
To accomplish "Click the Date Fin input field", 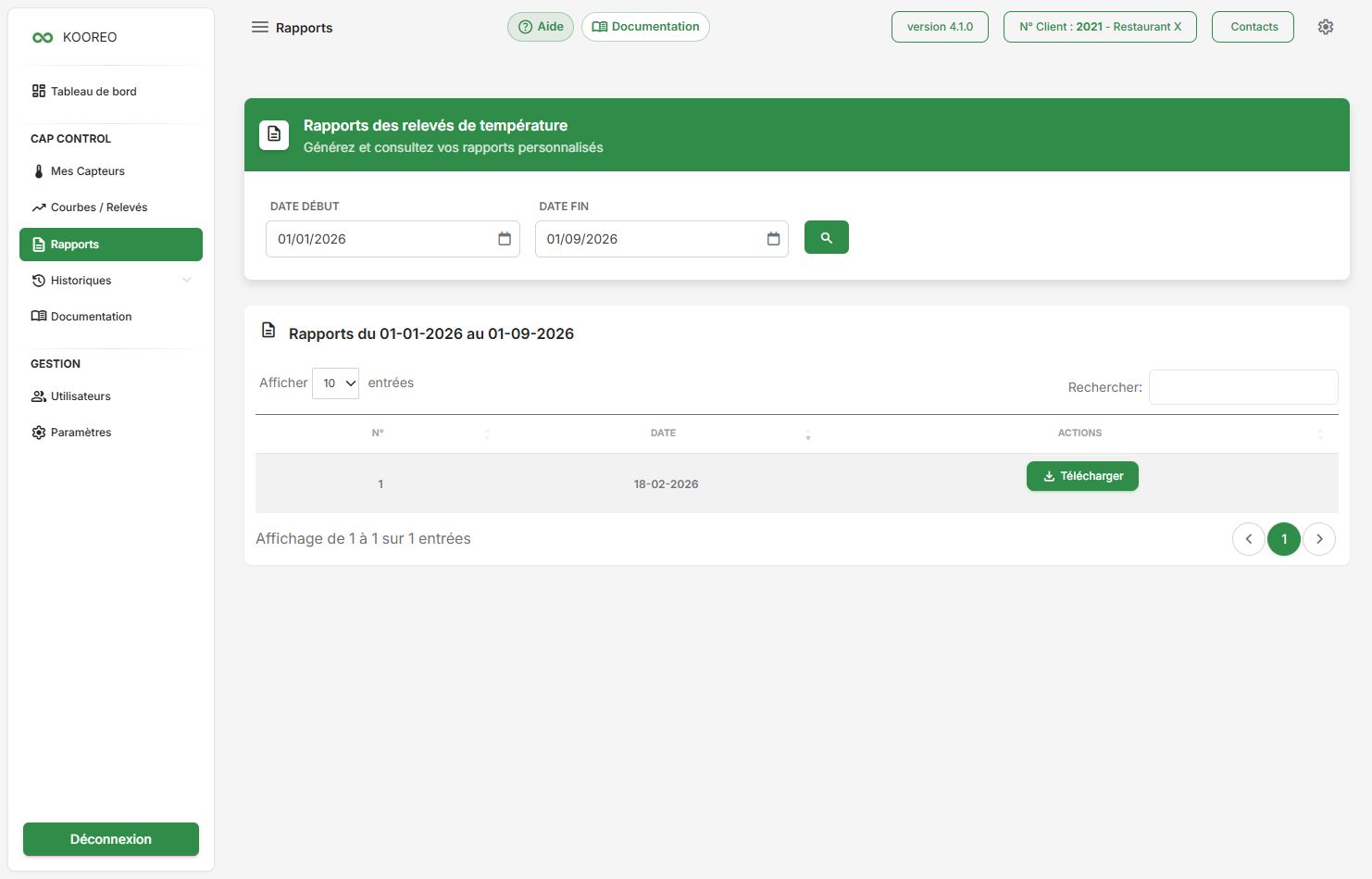I will click(662, 239).
